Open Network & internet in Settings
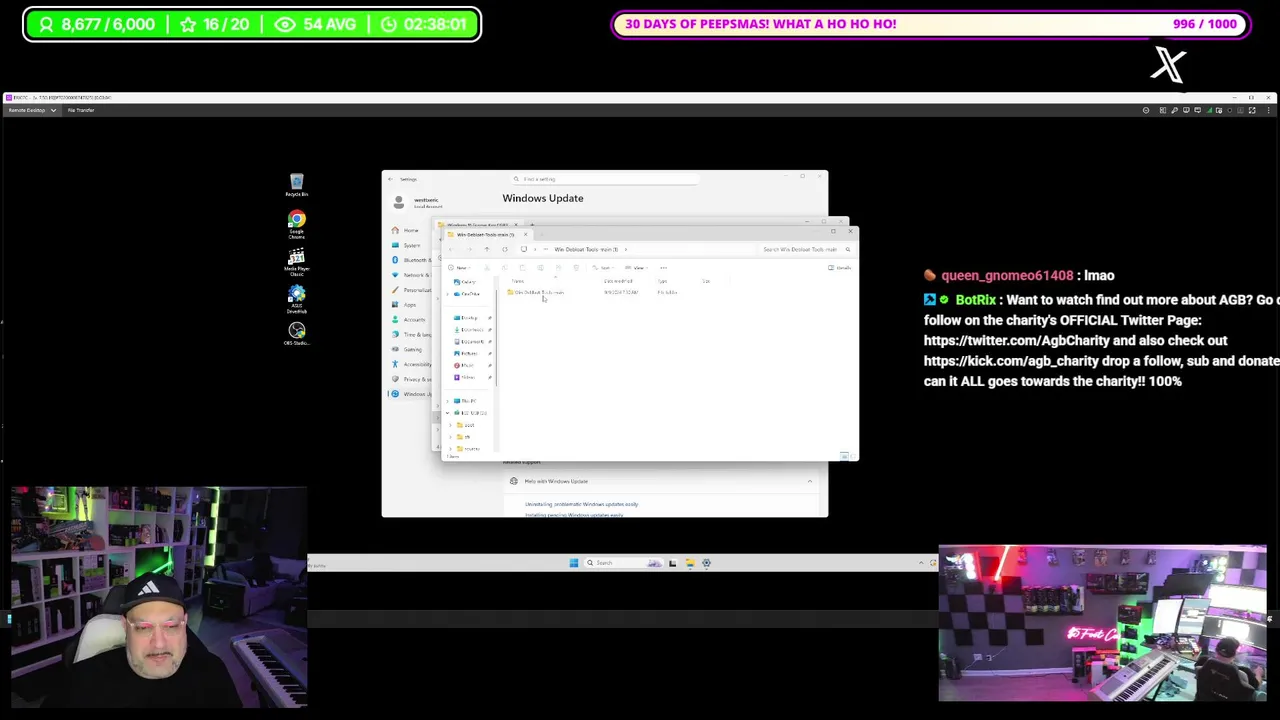 pos(411,275)
